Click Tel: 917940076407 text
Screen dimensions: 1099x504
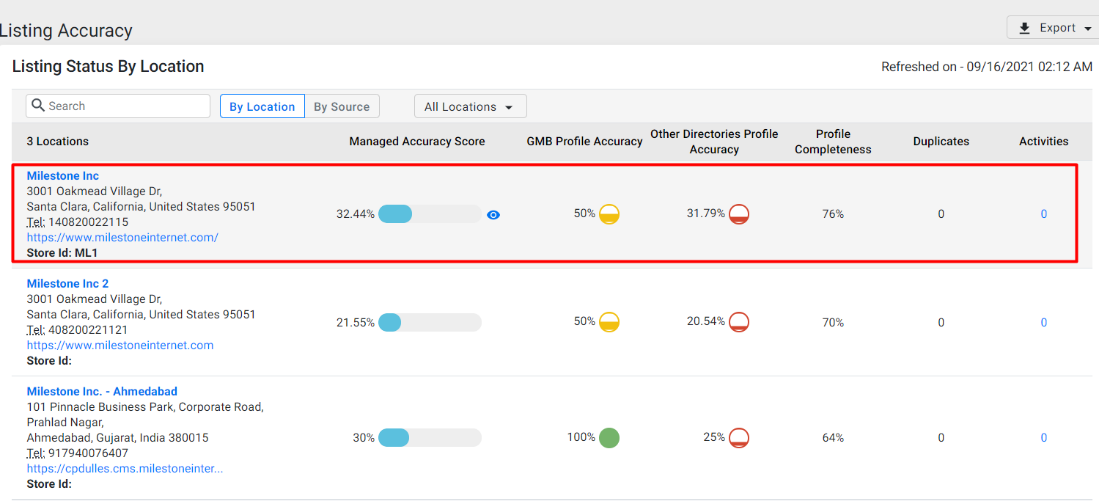click(x=78, y=454)
